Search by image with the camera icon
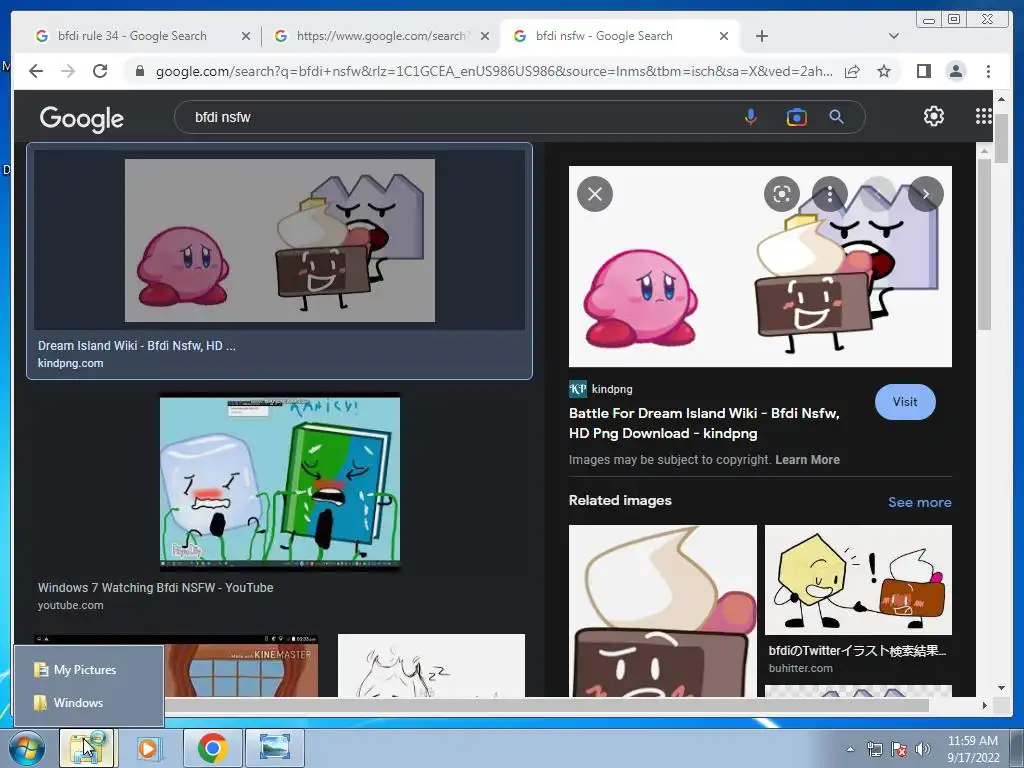This screenshot has height=768, width=1024. [x=796, y=118]
